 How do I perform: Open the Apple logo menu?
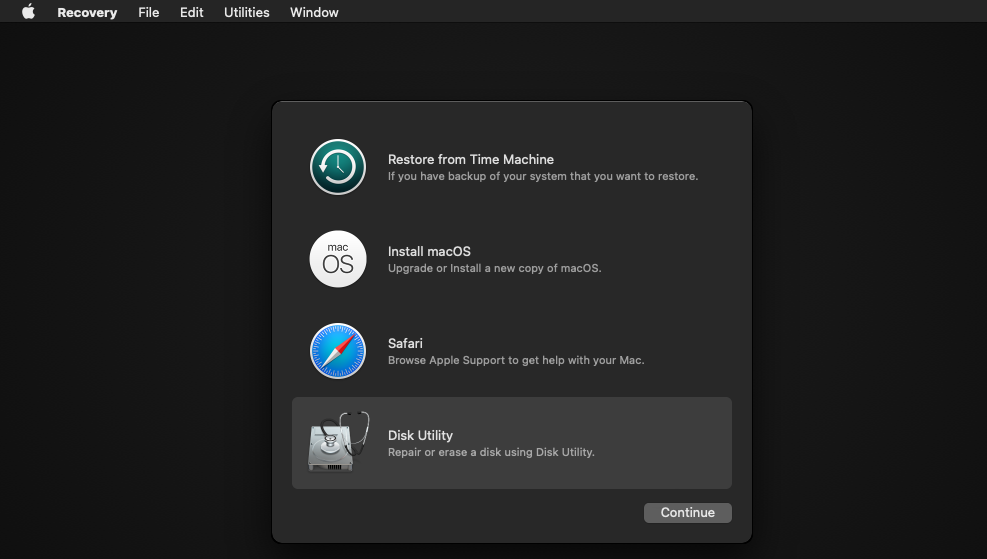(28, 13)
